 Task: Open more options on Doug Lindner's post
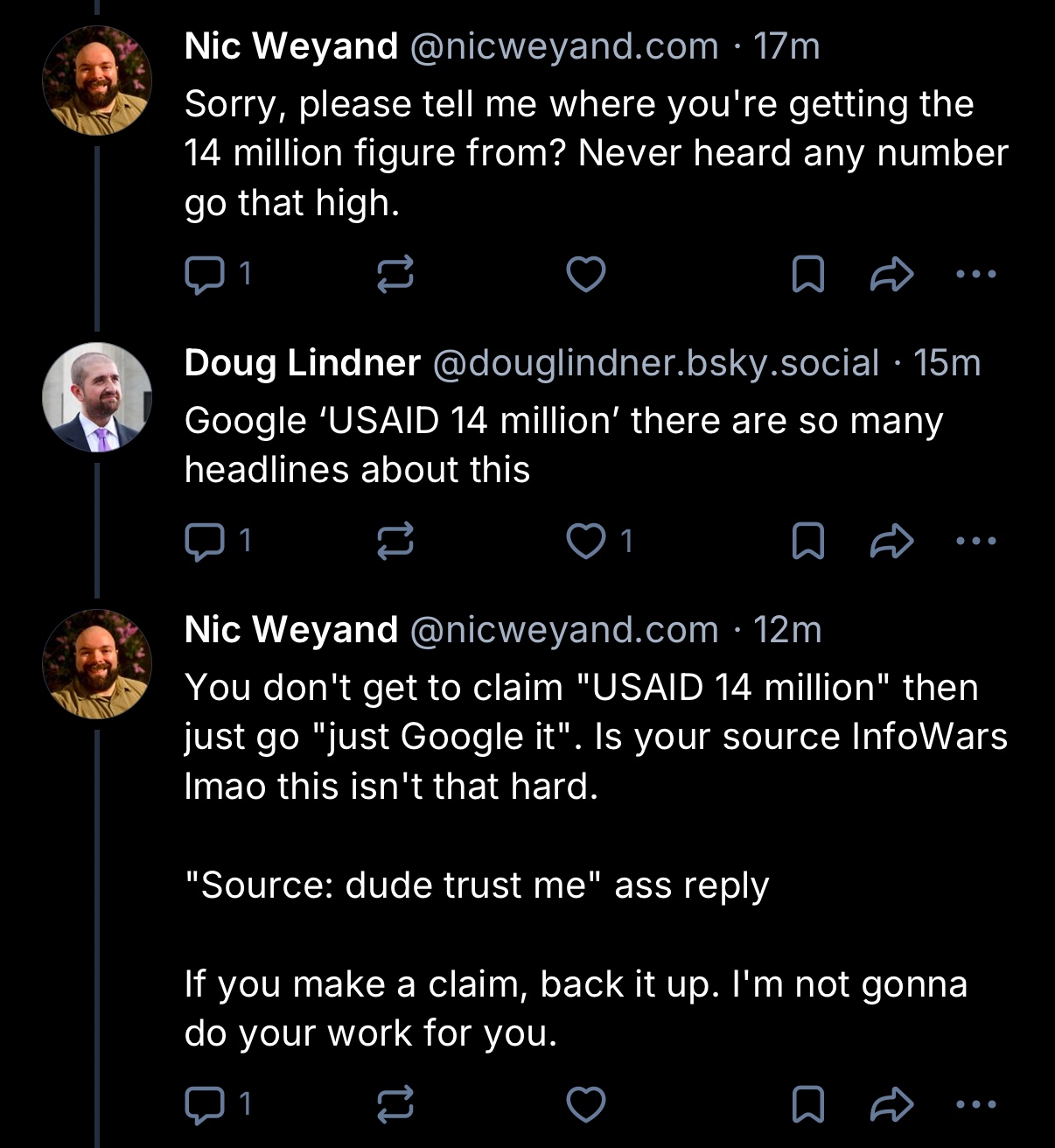coord(976,542)
